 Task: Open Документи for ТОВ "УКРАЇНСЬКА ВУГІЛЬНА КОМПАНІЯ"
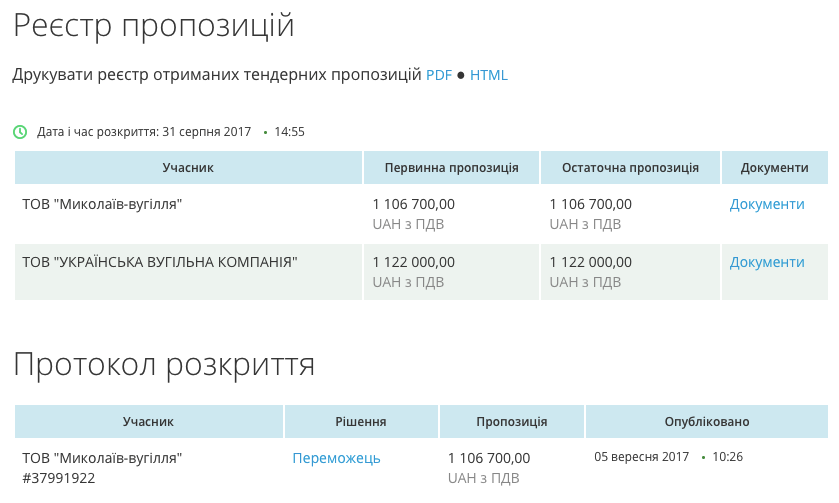pyautogui.click(x=767, y=262)
